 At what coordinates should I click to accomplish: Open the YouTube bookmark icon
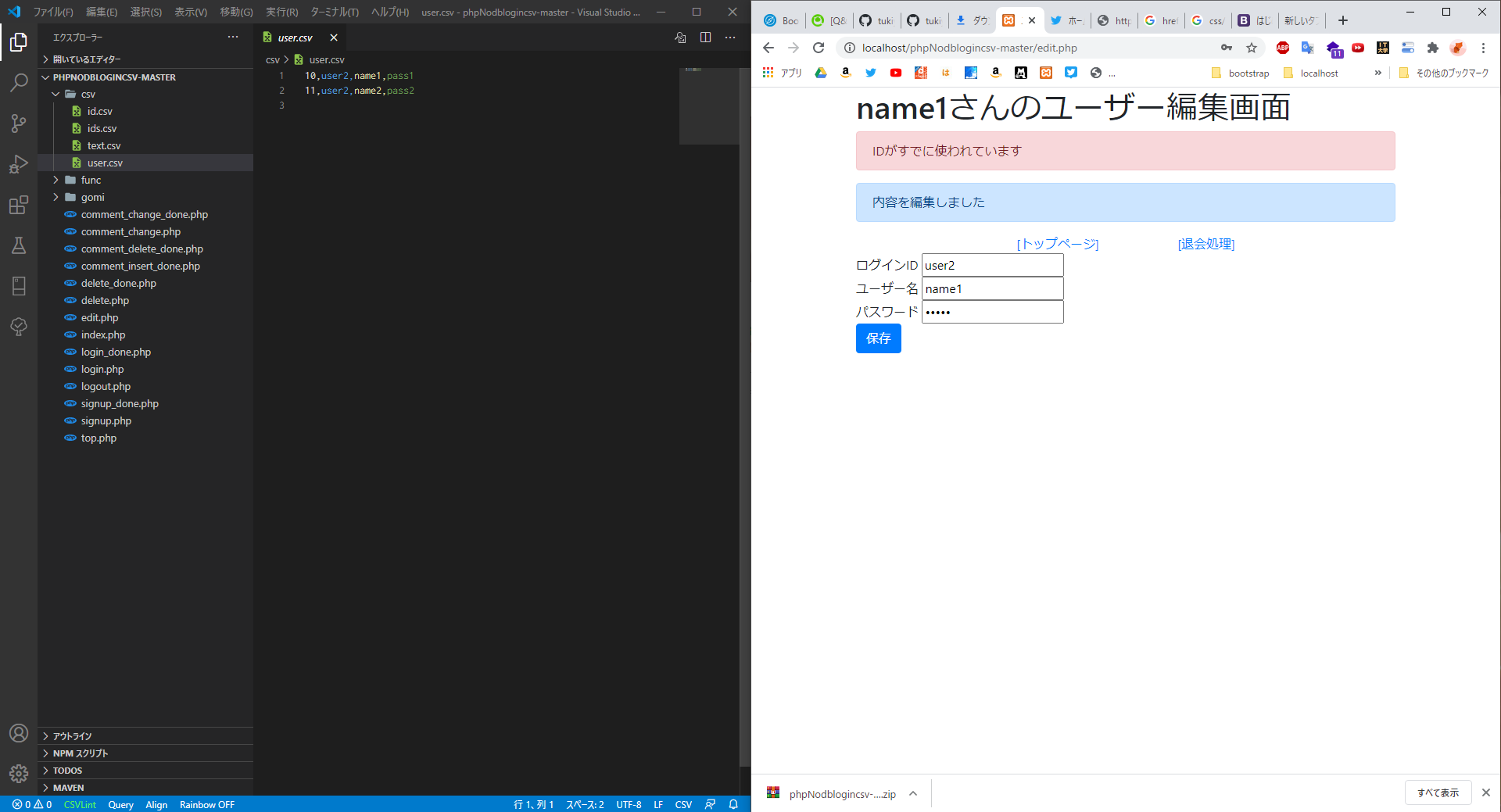click(896, 73)
